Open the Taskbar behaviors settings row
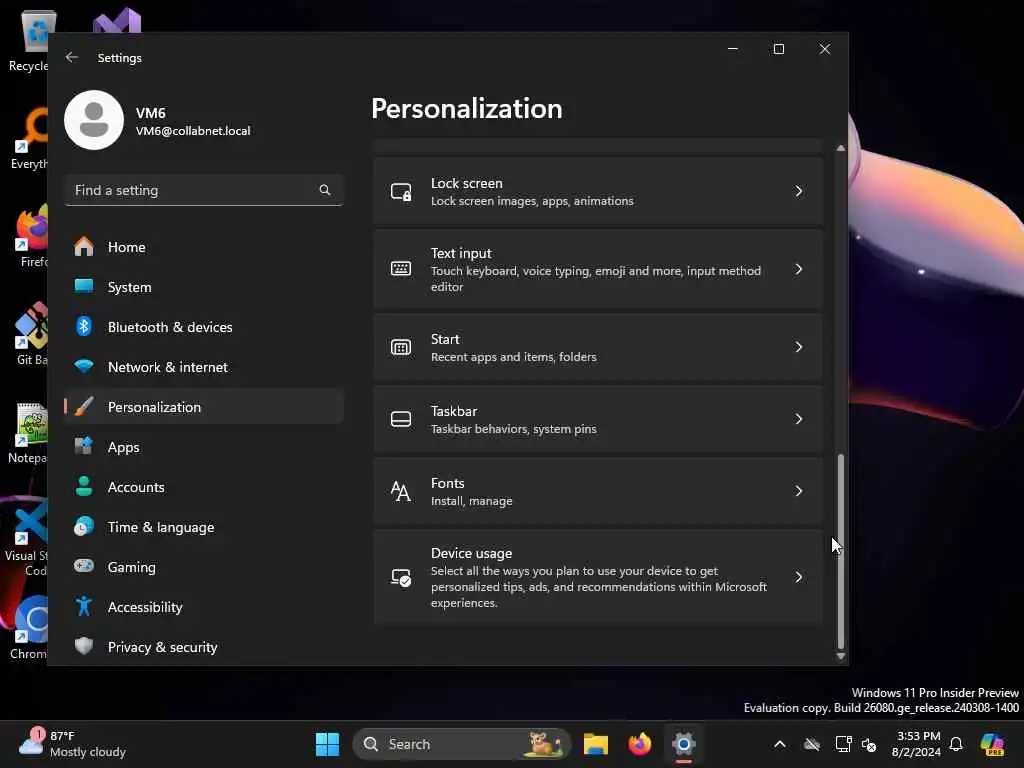The width and height of the screenshot is (1024, 768). 598,419
